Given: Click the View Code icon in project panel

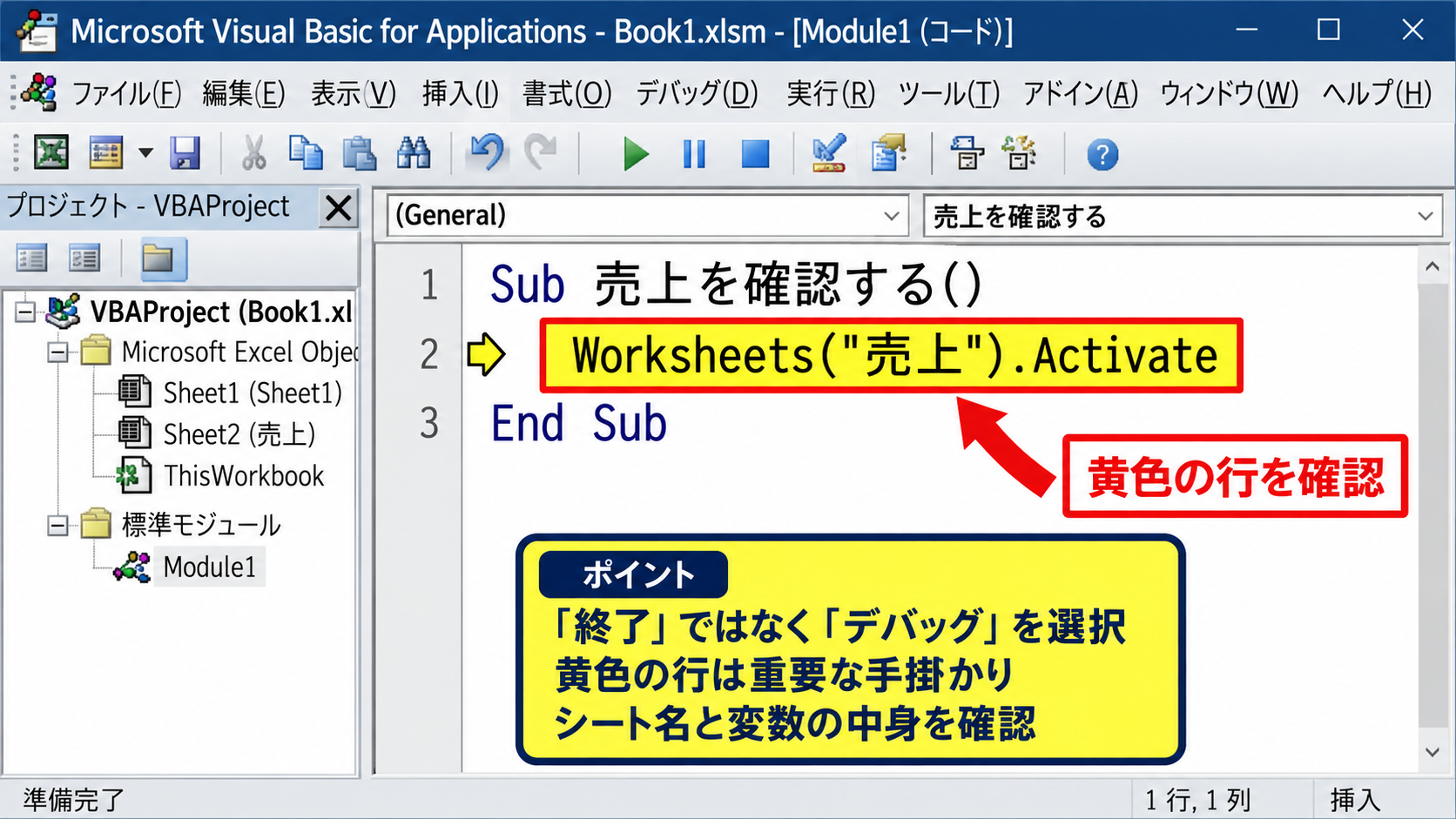Looking at the screenshot, I should pos(32,258).
